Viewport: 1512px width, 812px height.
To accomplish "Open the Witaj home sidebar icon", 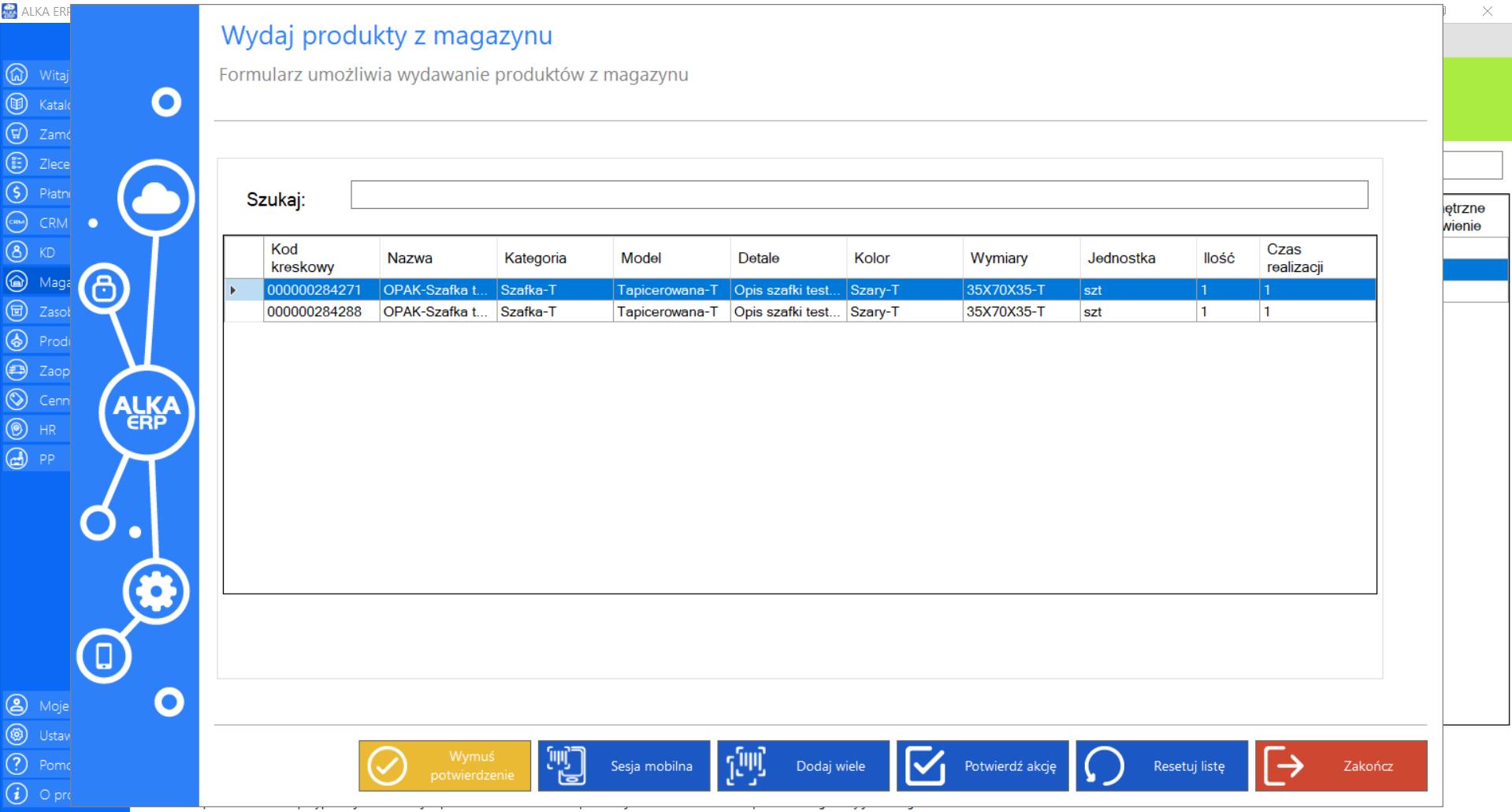I will coord(17,74).
